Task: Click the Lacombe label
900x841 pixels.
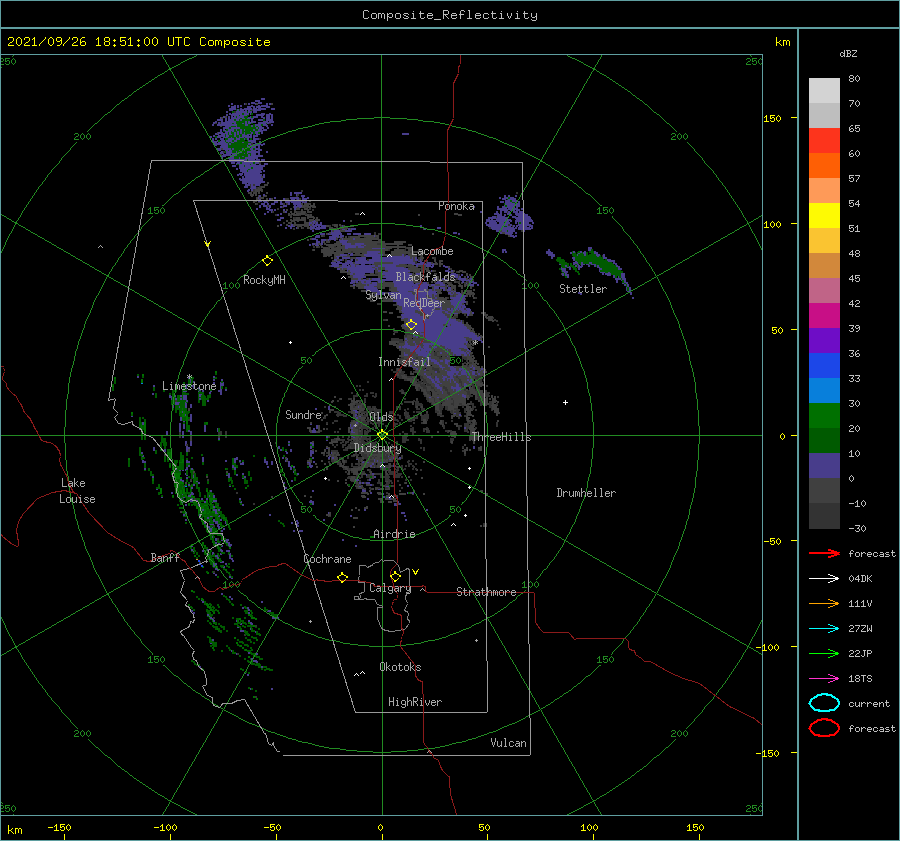Action: coord(432,251)
